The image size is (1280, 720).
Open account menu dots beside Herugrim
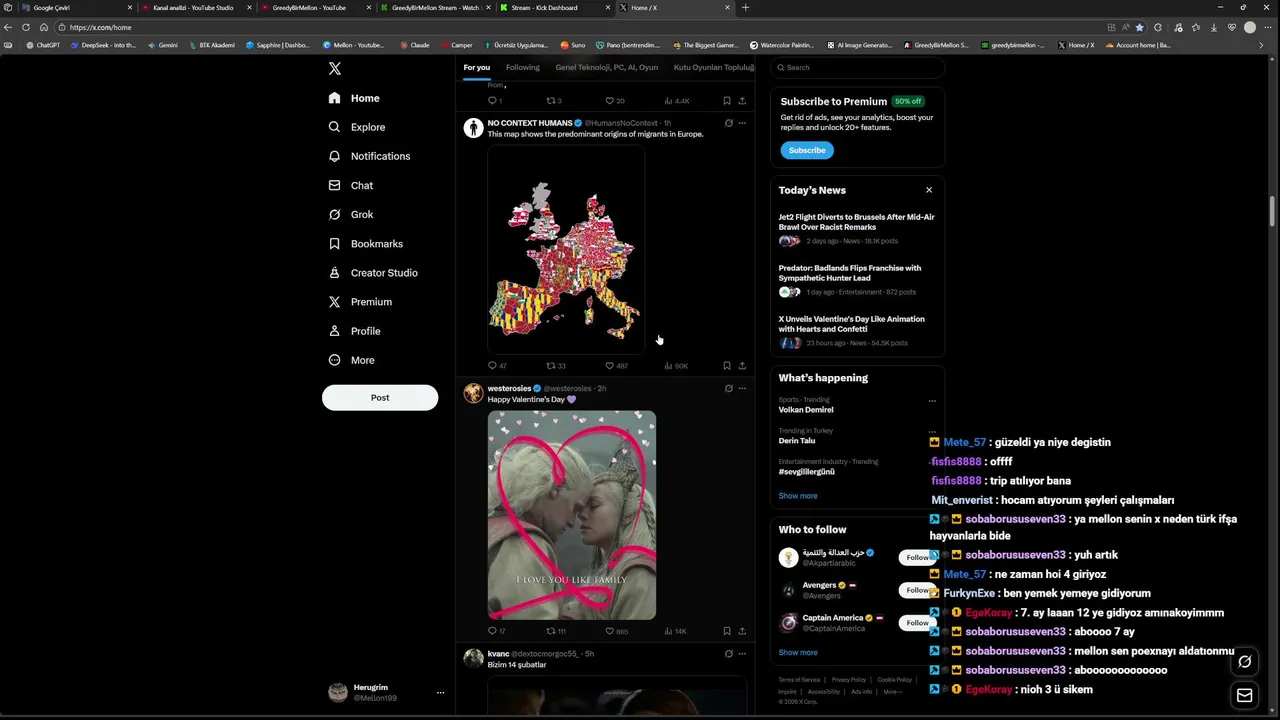pos(440,692)
